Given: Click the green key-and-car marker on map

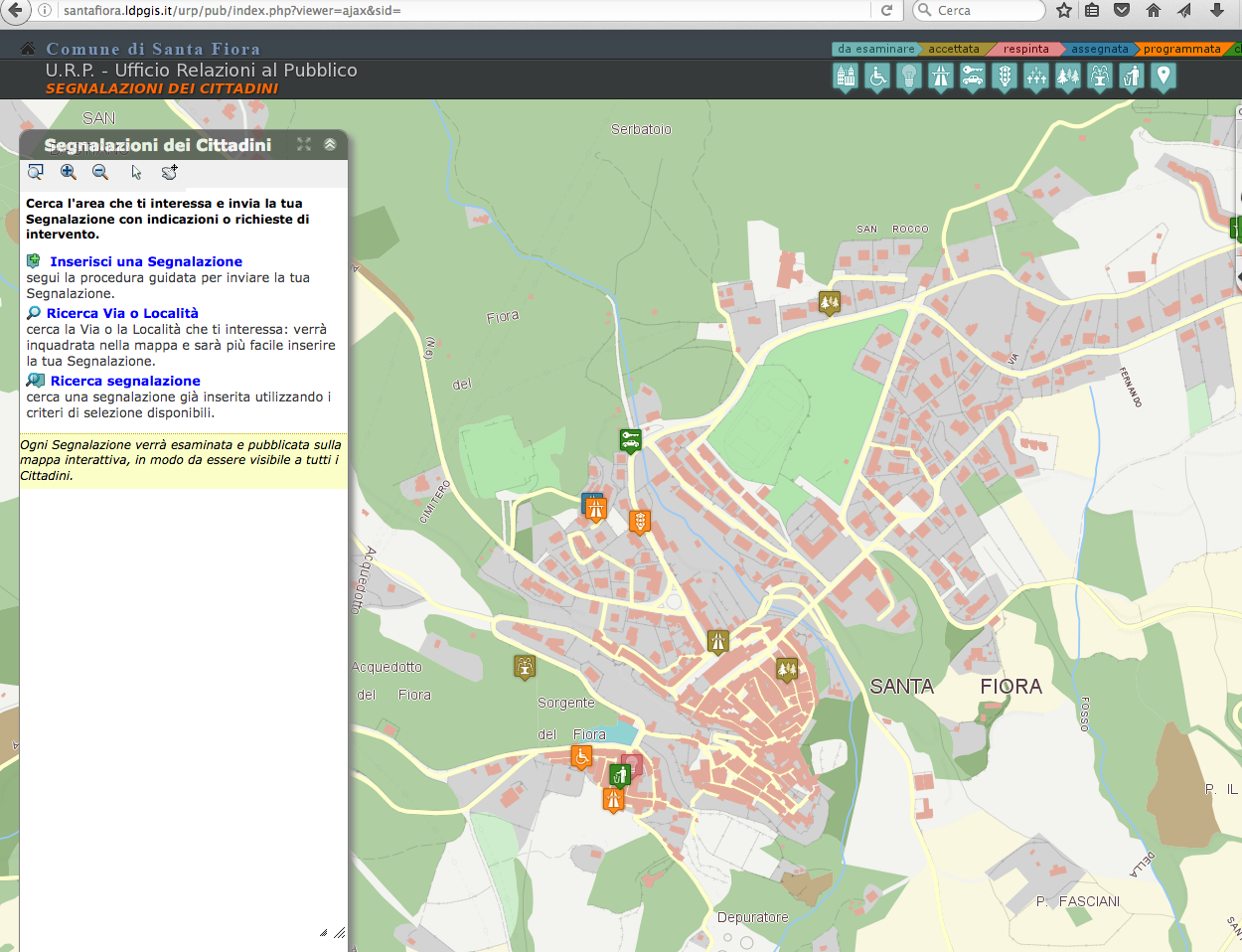Looking at the screenshot, I should pyautogui.click(x=630, y=439).
